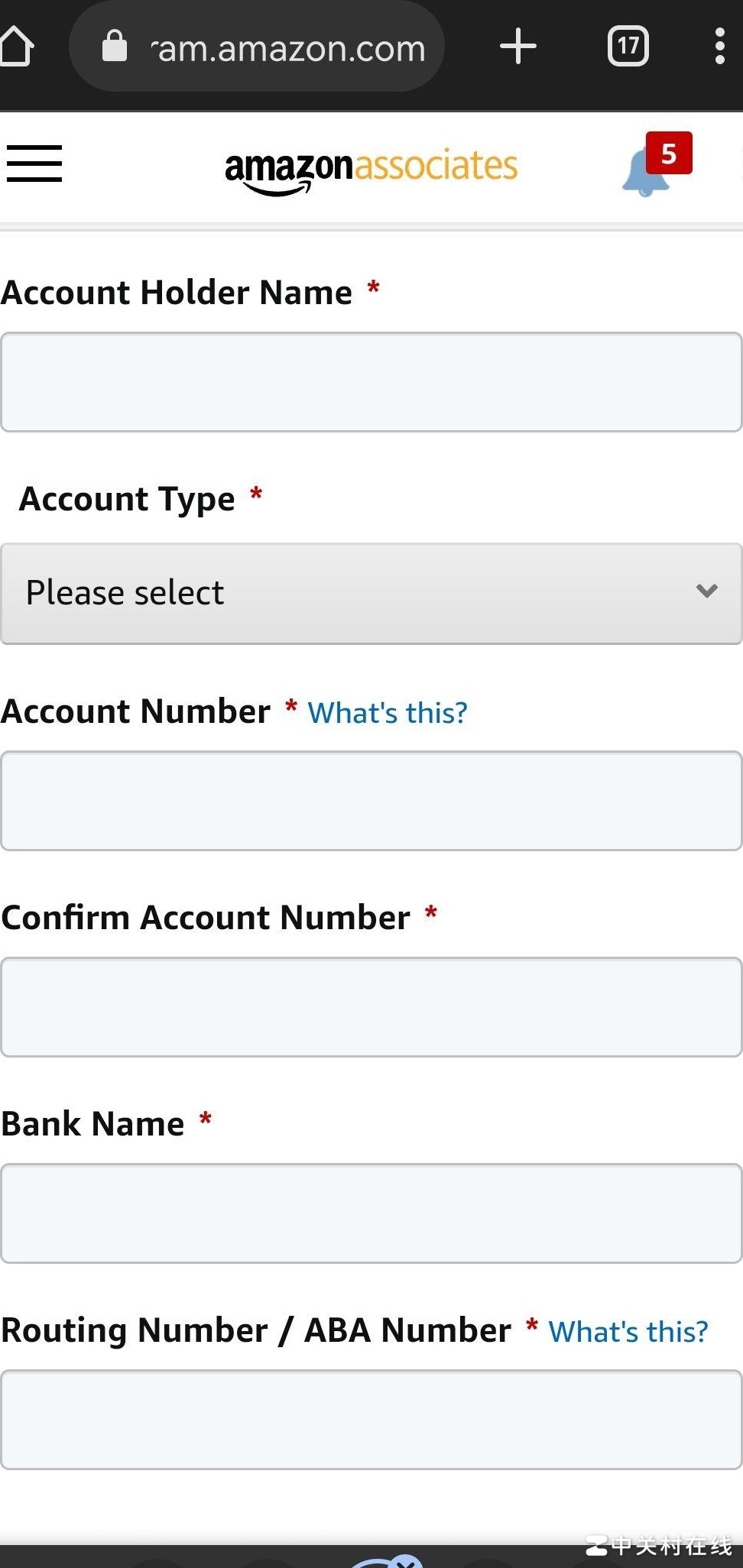Click the Account Holder Name field

pyautogui.click(x=371, y=382)
